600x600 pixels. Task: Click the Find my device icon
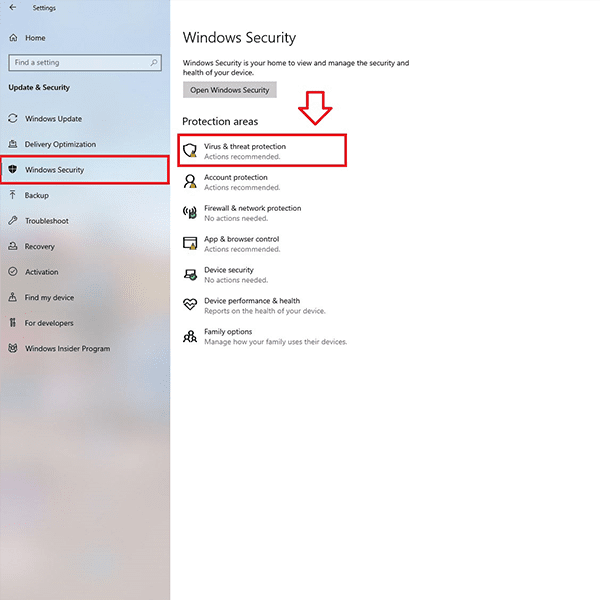coord(13,297)
